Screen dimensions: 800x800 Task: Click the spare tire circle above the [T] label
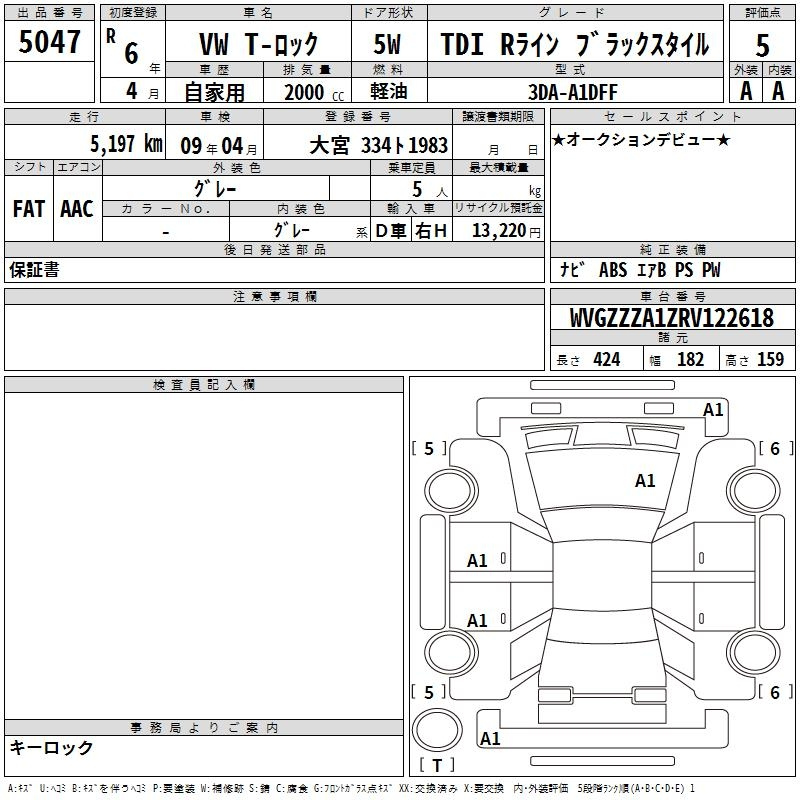pos(437,727)
